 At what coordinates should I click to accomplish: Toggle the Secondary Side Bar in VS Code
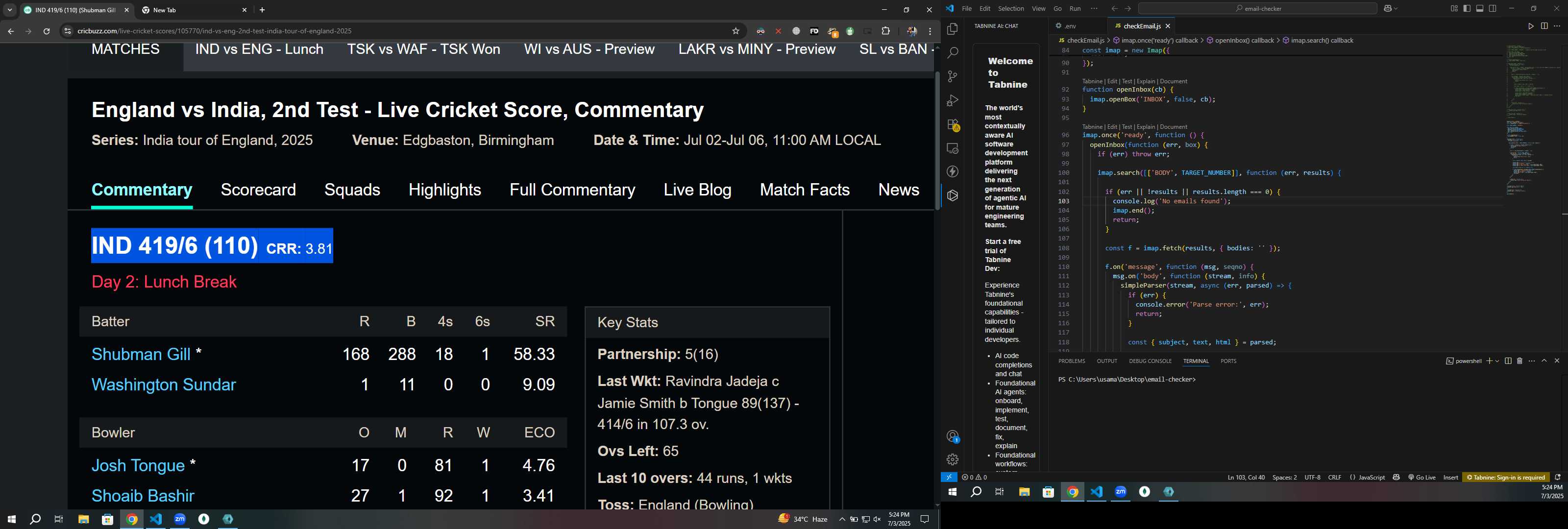coord(1493,8)
